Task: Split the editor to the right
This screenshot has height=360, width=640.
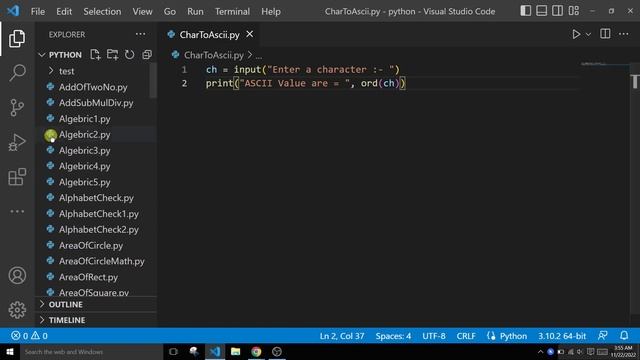Action: click(605, 34)
